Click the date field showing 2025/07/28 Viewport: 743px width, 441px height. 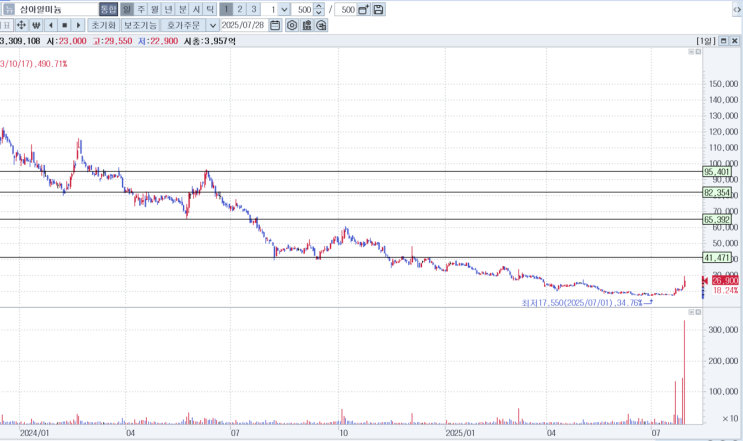[x=243, y=25]
